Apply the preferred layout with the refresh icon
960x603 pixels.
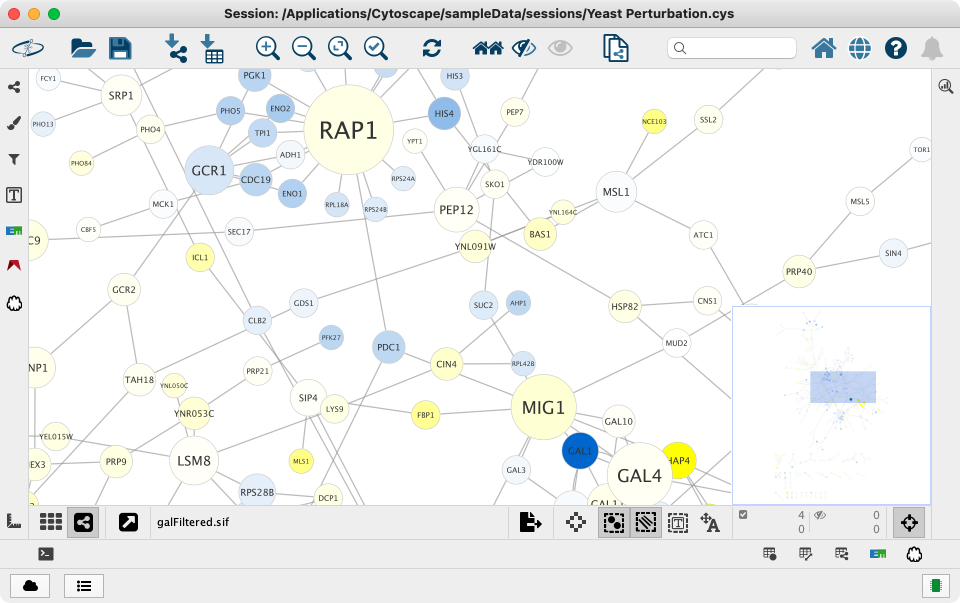(x=432, y=48)
